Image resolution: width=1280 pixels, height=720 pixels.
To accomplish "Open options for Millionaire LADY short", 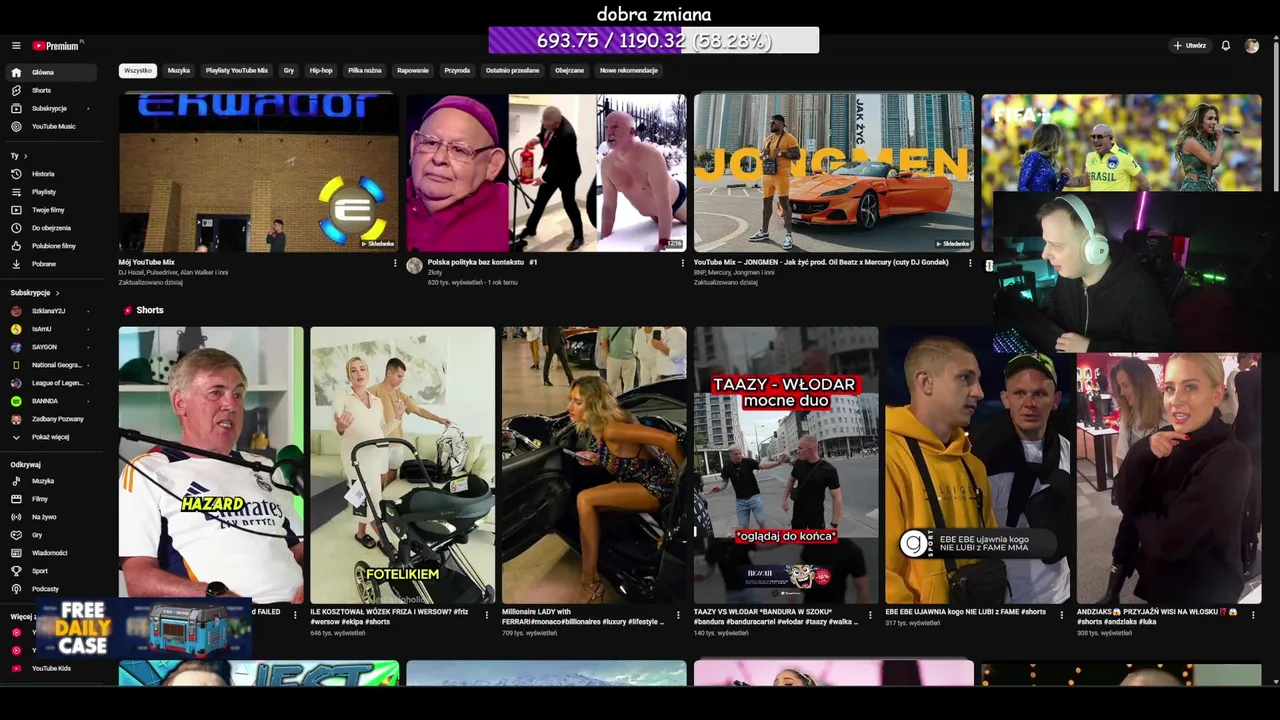I will pos(678,615).
